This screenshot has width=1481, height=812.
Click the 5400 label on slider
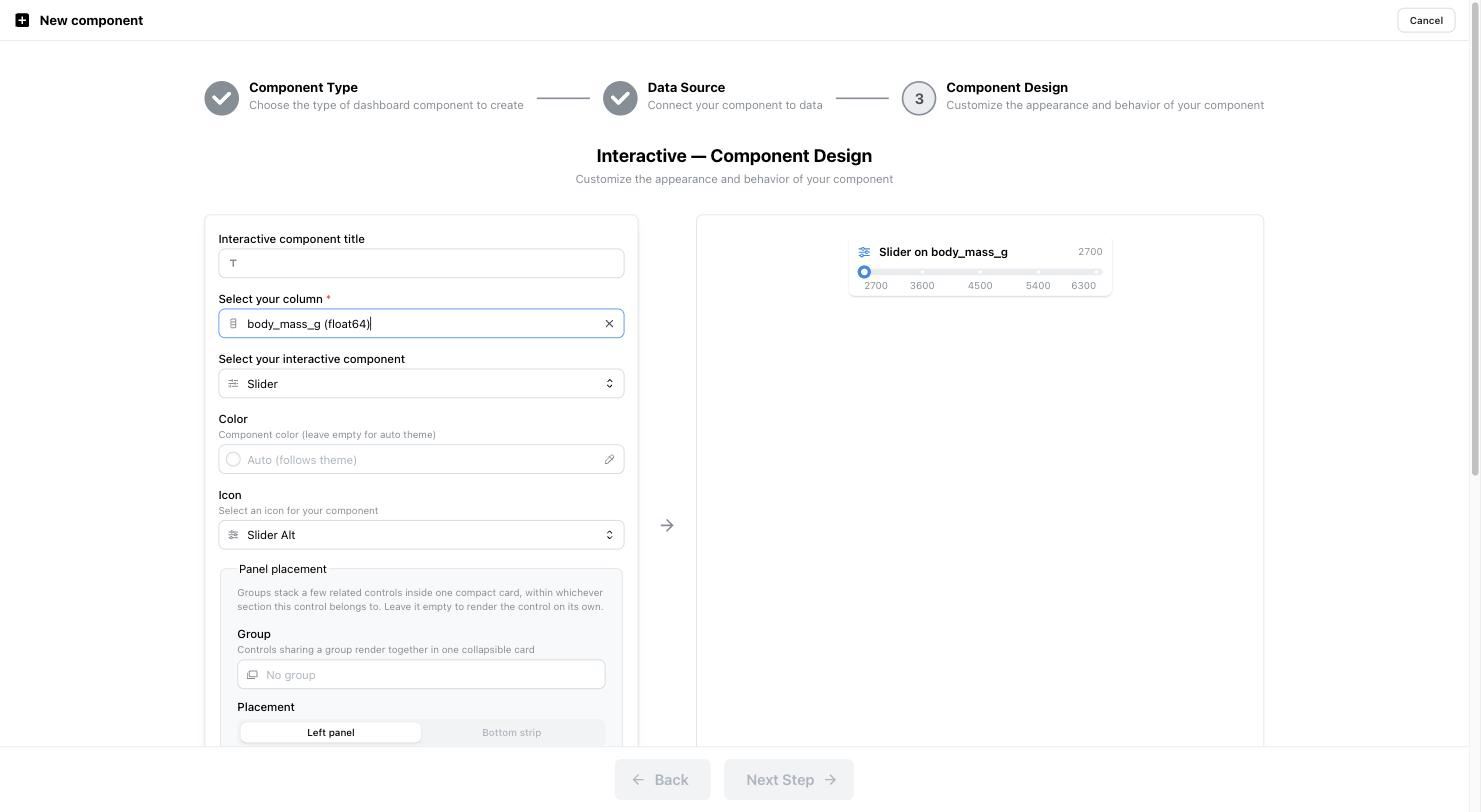click(x=1038, y=286)
